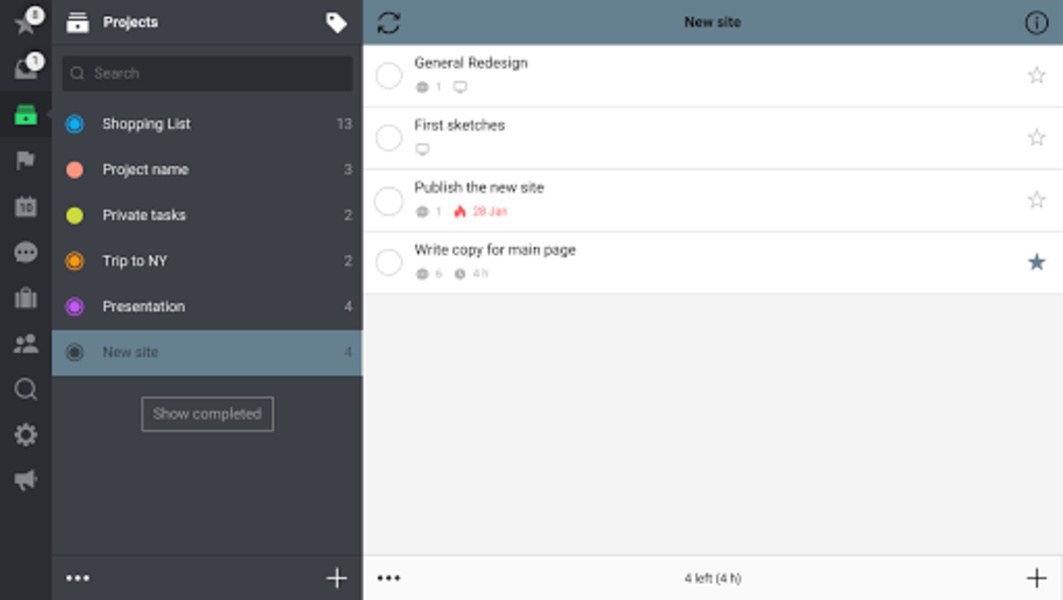The width and height of the screenshot is (1063, 600).
Task: Check off the First sketches task
Action: click(x=389, y=138)
